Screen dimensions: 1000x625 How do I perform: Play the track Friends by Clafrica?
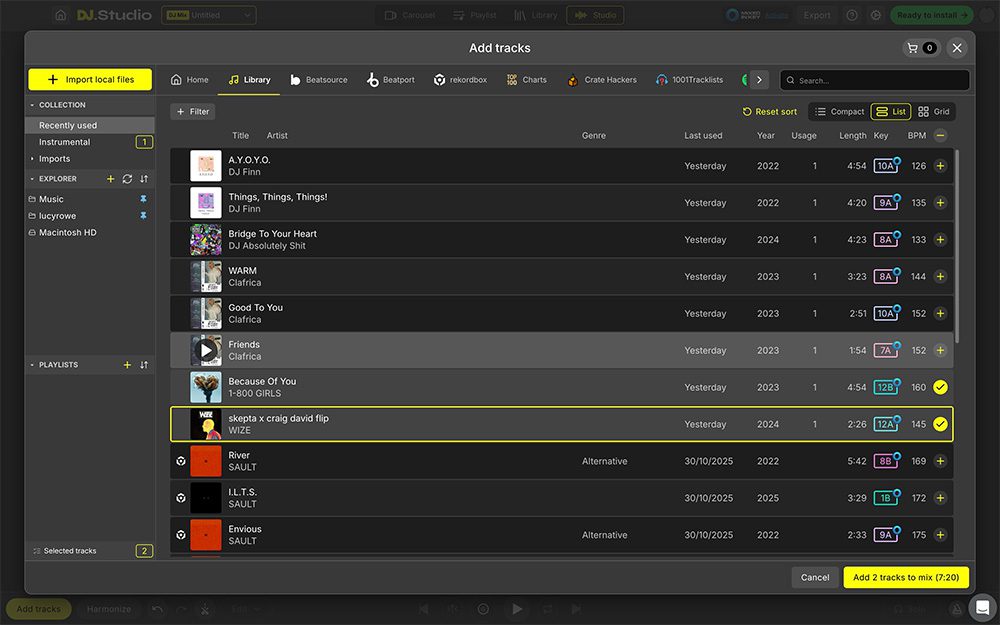tap(206, 350)
